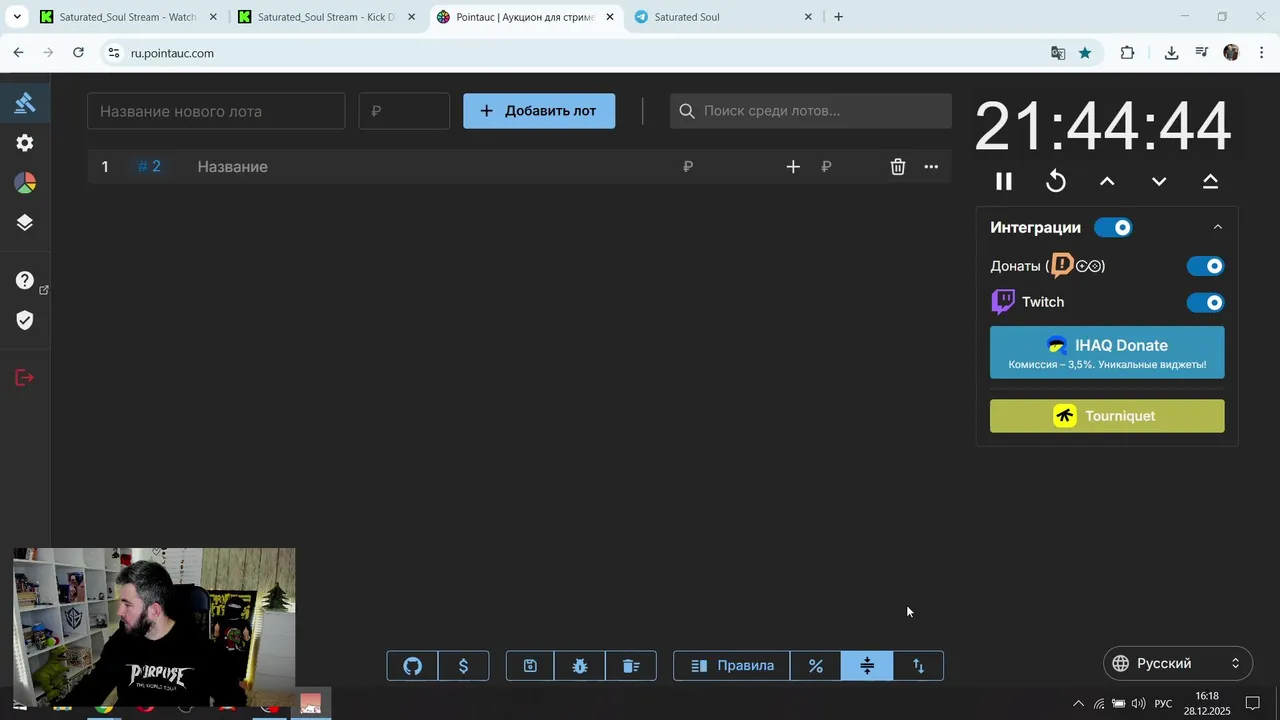Click the bookmark star icon
The image size is (1280, 720).
pyautogui.click(x=1085, y=53)
